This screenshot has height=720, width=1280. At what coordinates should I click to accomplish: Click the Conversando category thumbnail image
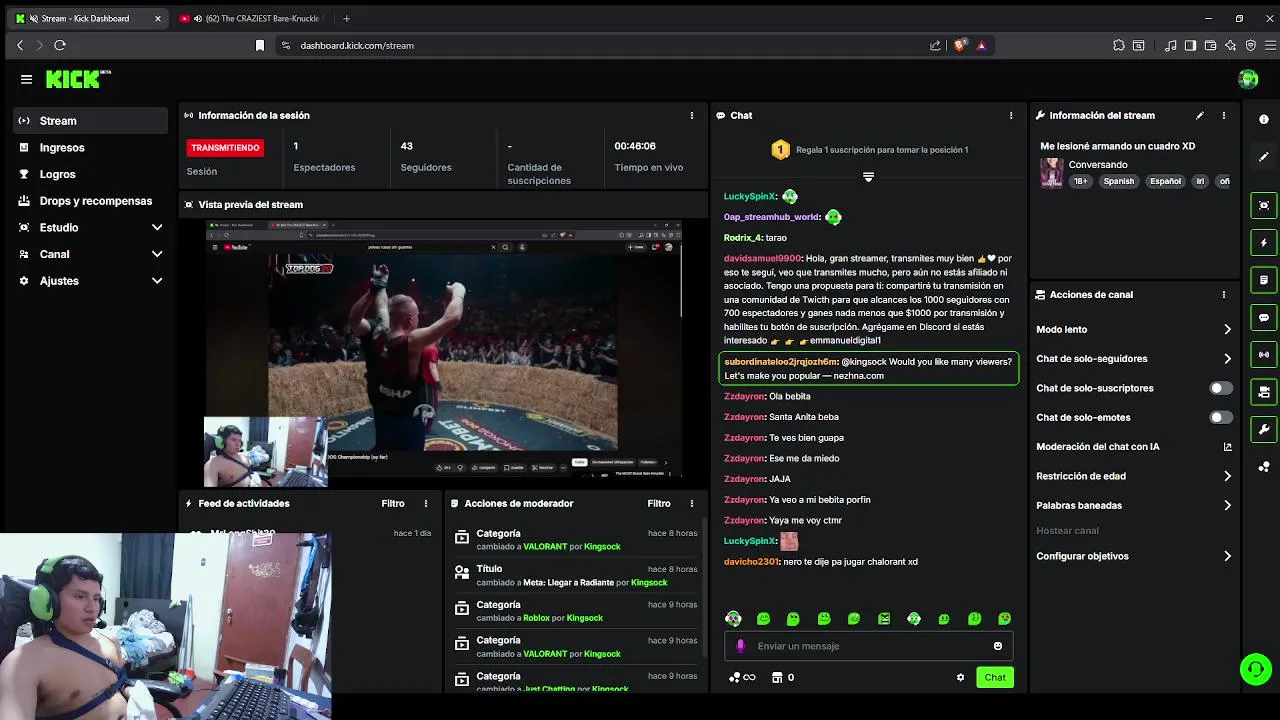click(x=1052, y=173)
